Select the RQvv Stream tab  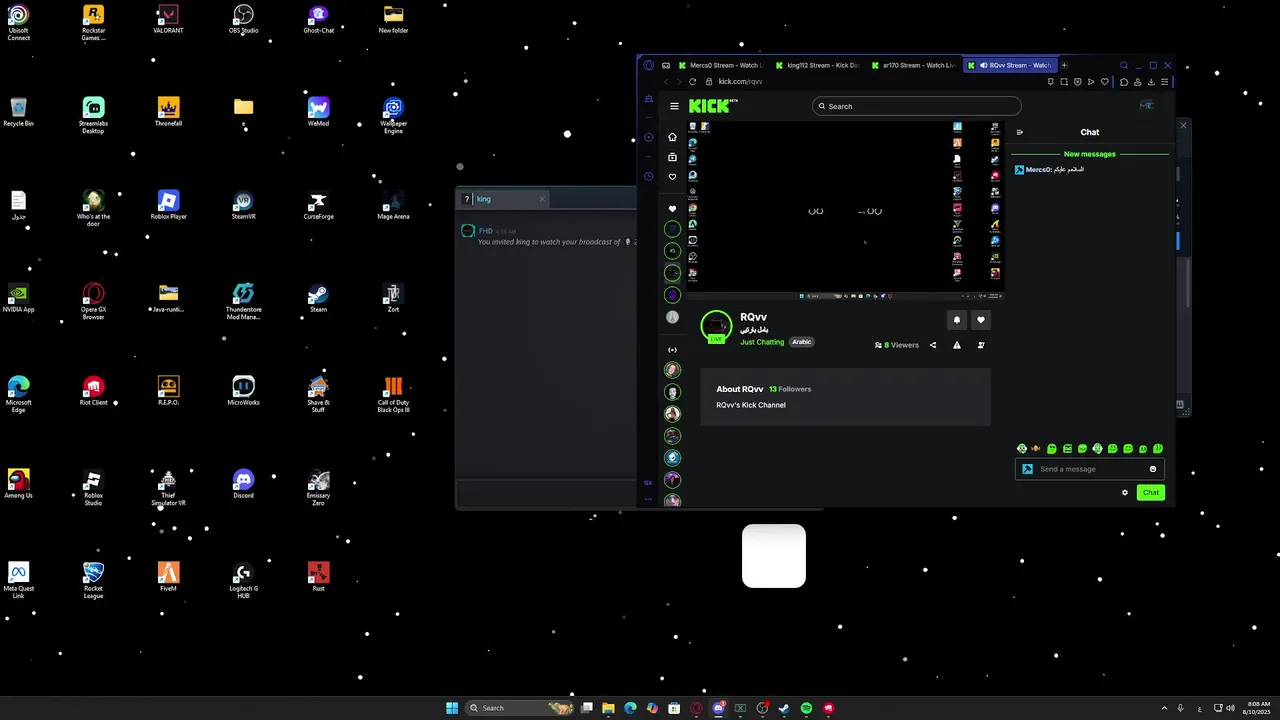pyautogui.click(x=1010, y=65)
